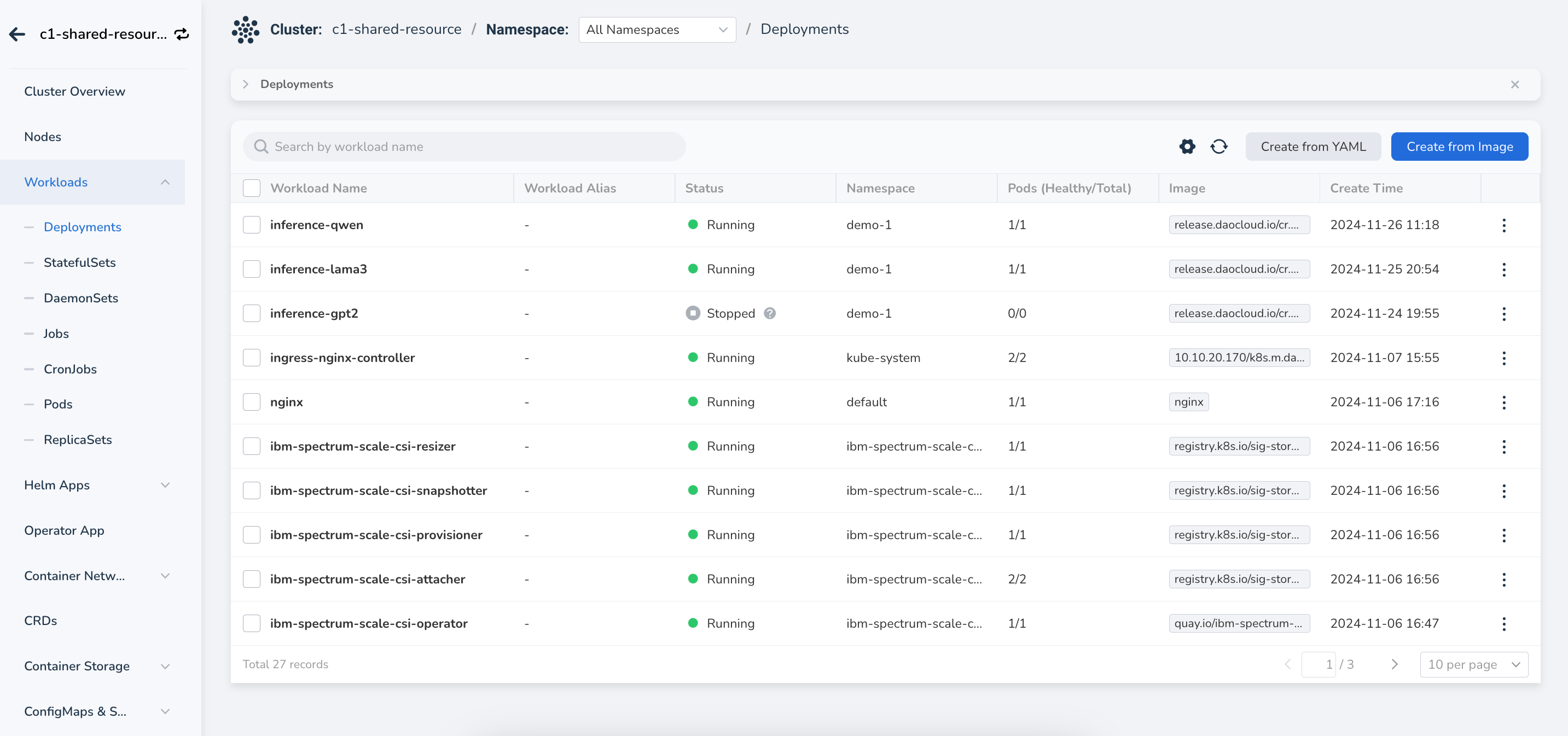1568x736 pixels.
Task: Select Pods under Workloads
Action: (58, 405)
